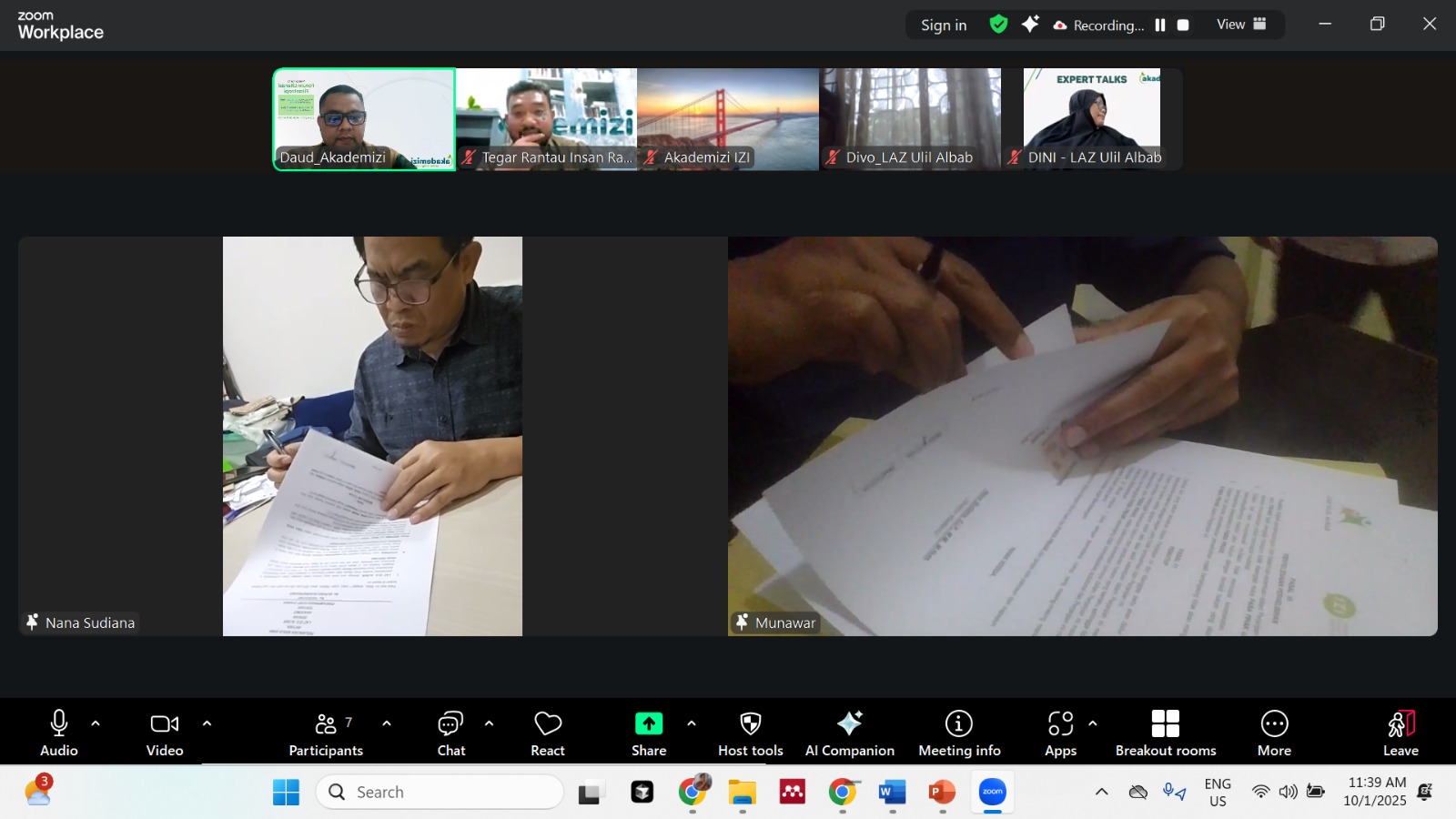Select the Daud_Akademizi video thumbnail
This screenshot has width=1456, height=819.
364,119
